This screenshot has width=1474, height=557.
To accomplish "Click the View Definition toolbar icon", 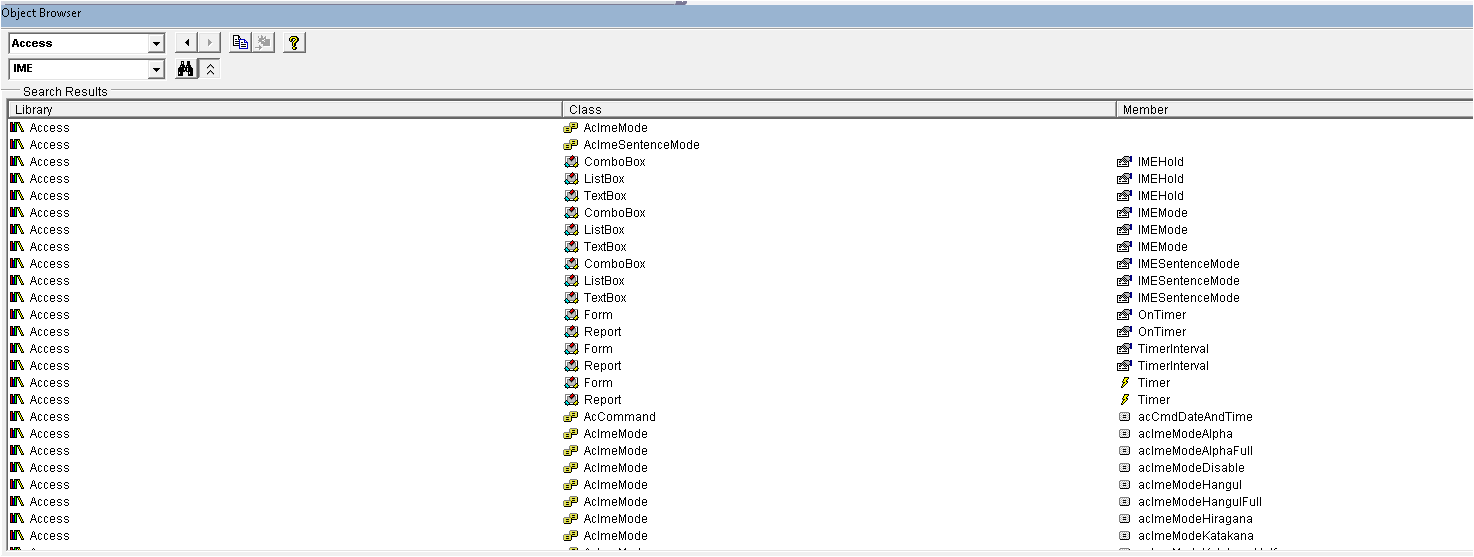I will coord(263,43).
